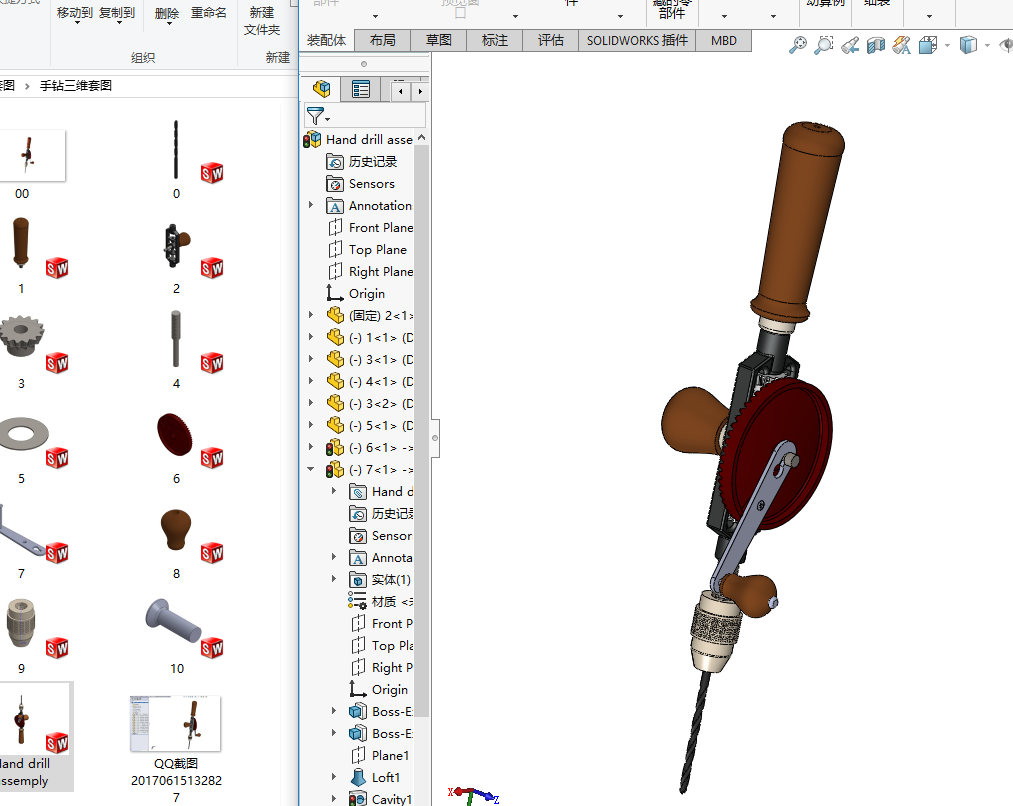Open the View Orientation dropdown arrow
The width and height of the screenshot is (1013, 806).
coord(946,46)
